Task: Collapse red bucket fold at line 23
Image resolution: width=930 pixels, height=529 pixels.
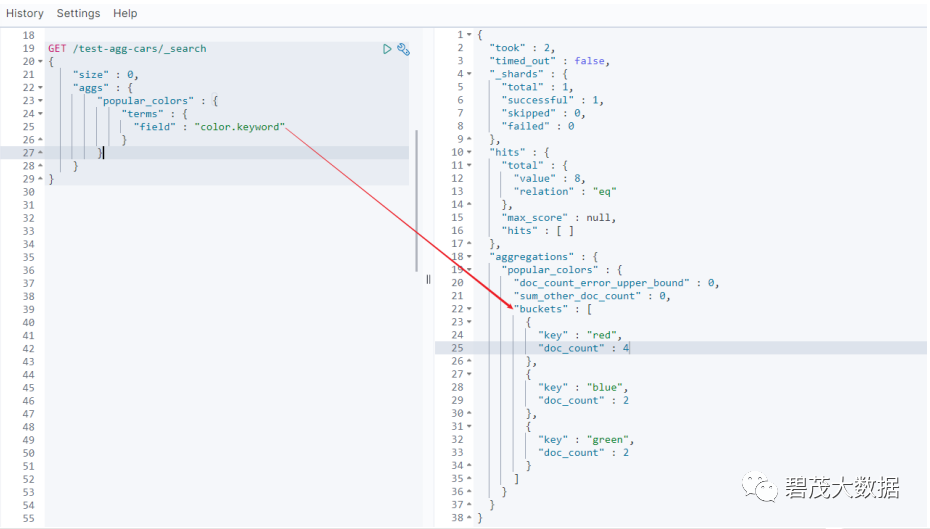Action: [x=469, y=322]
